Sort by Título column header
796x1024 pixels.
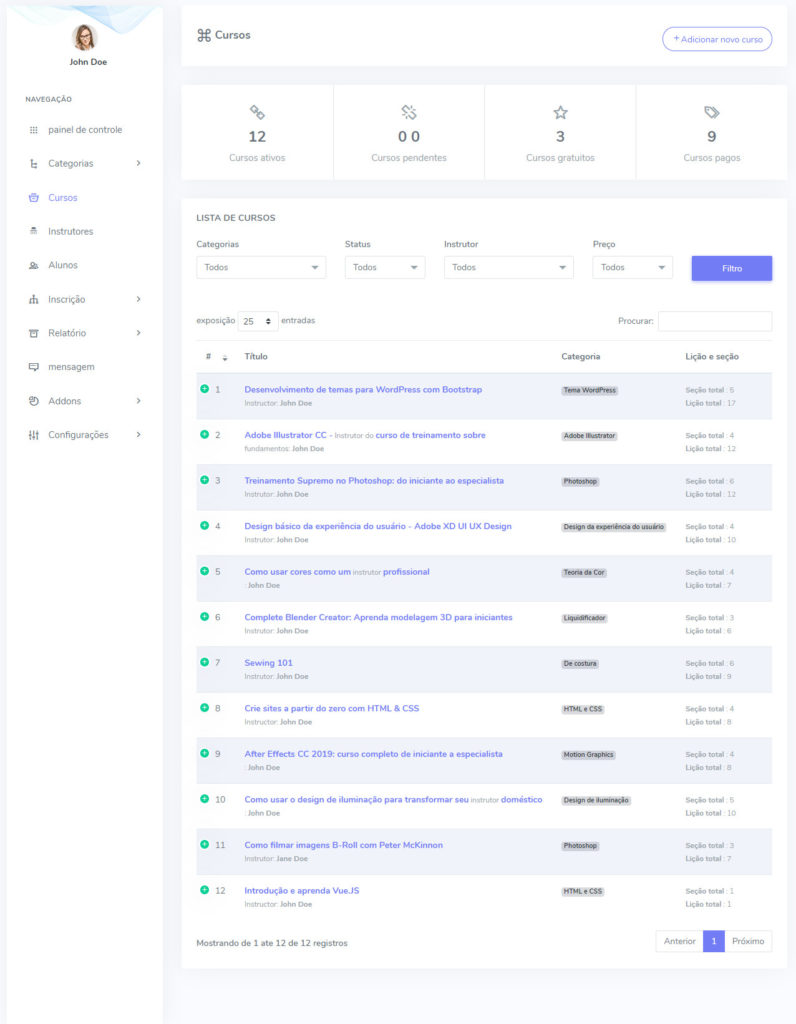click(256, 357)
